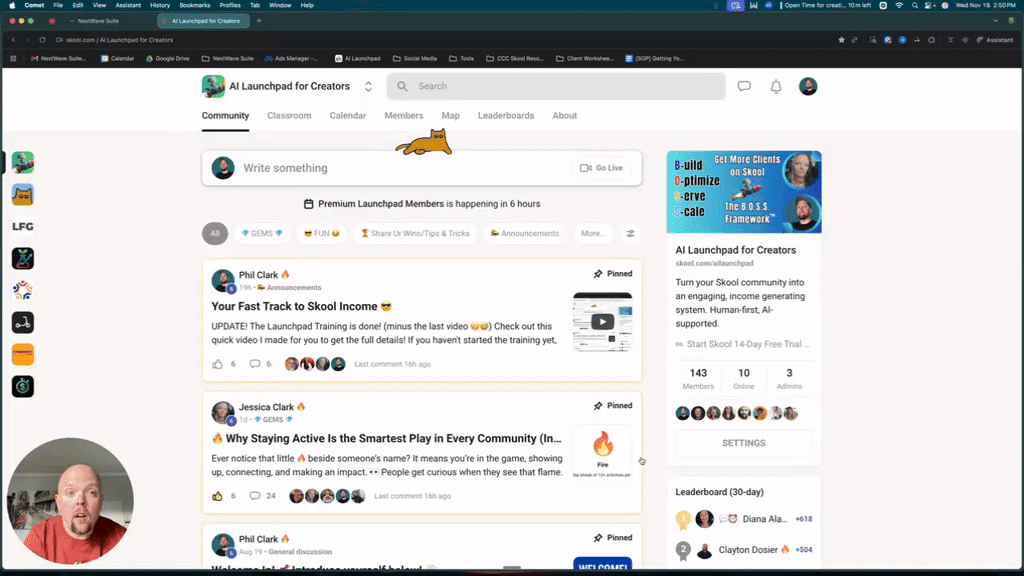
Task: Open the colorful people circle community
Action: point(23,291)
